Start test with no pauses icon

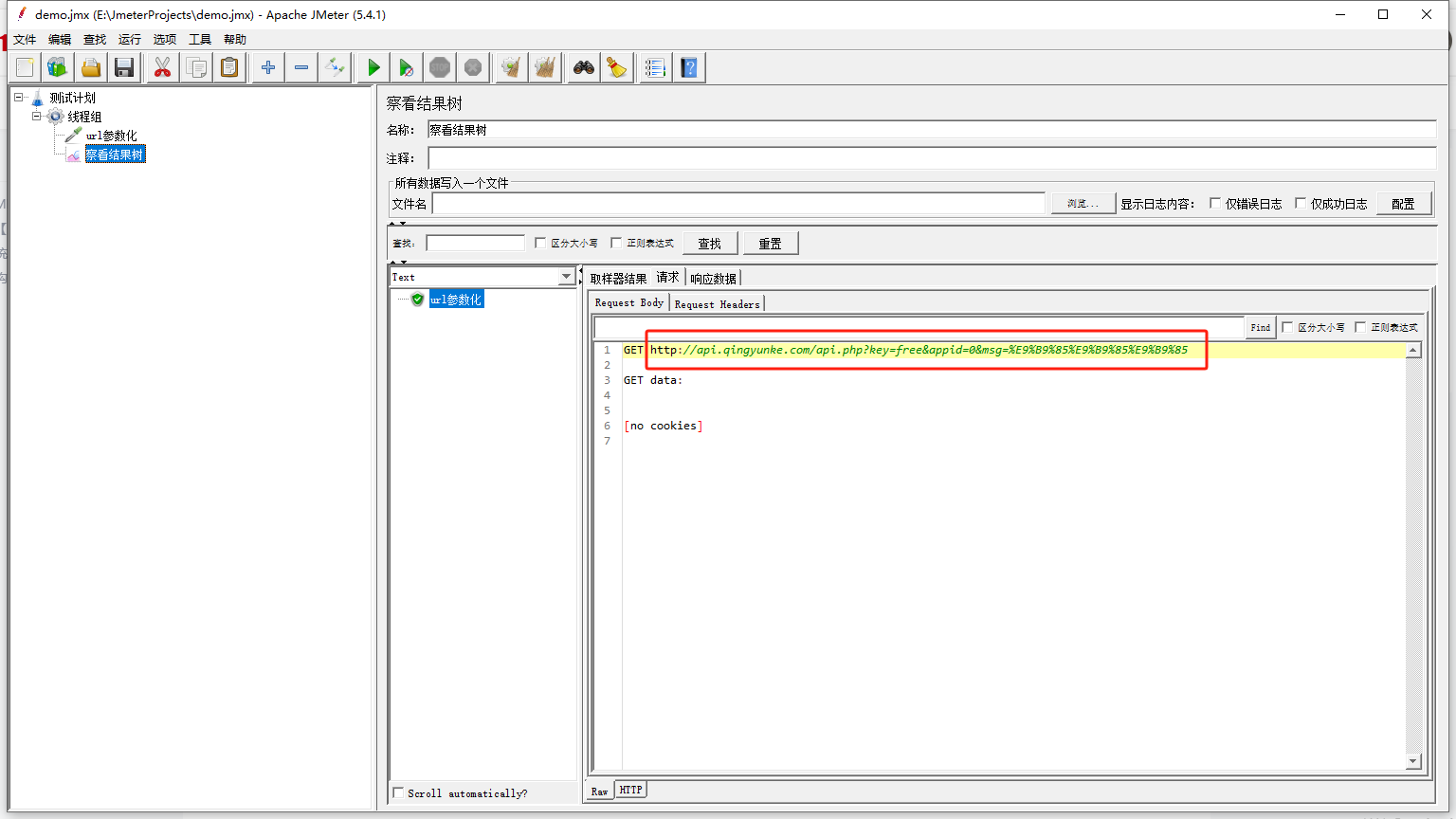407,67
